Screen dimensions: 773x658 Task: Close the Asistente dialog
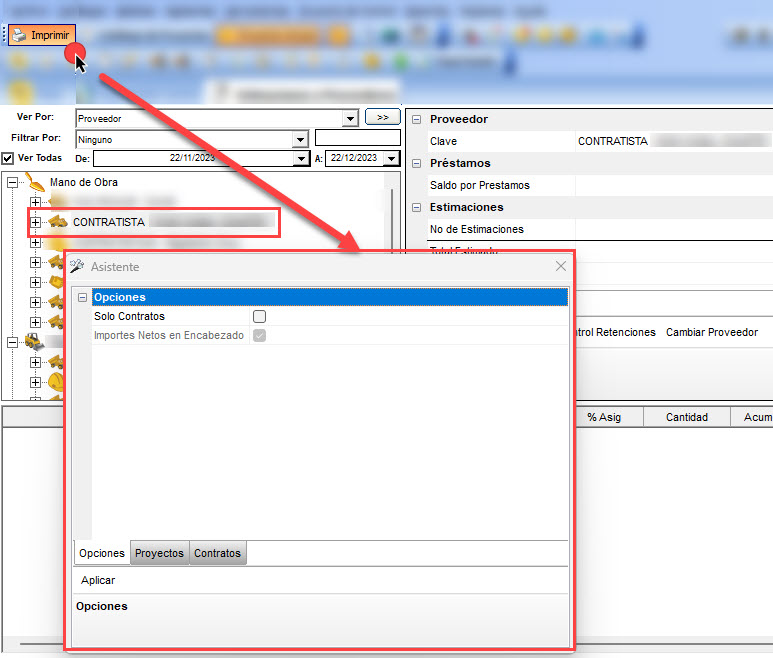561,267
